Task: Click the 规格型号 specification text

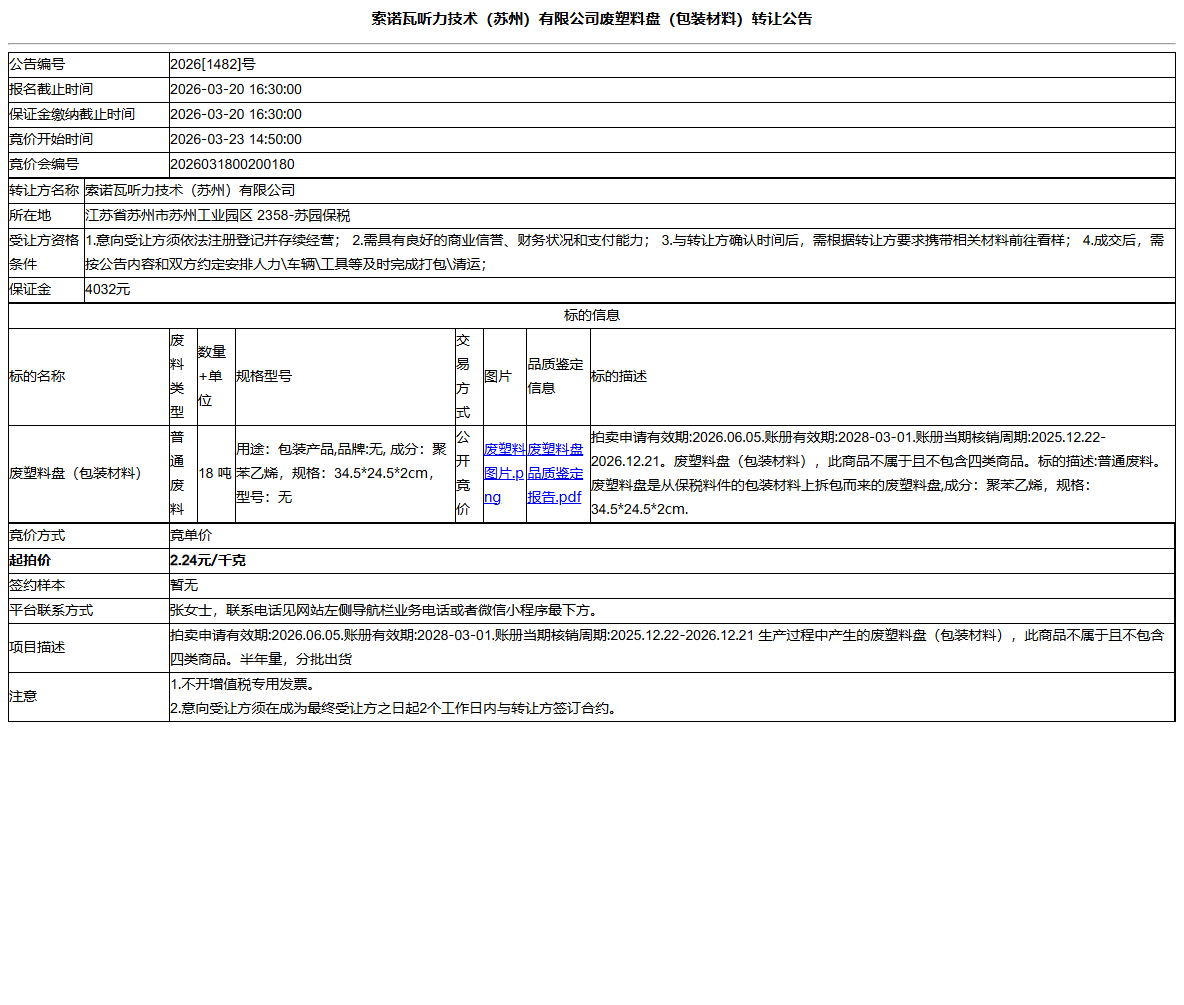Action: [x=340, y=473]
